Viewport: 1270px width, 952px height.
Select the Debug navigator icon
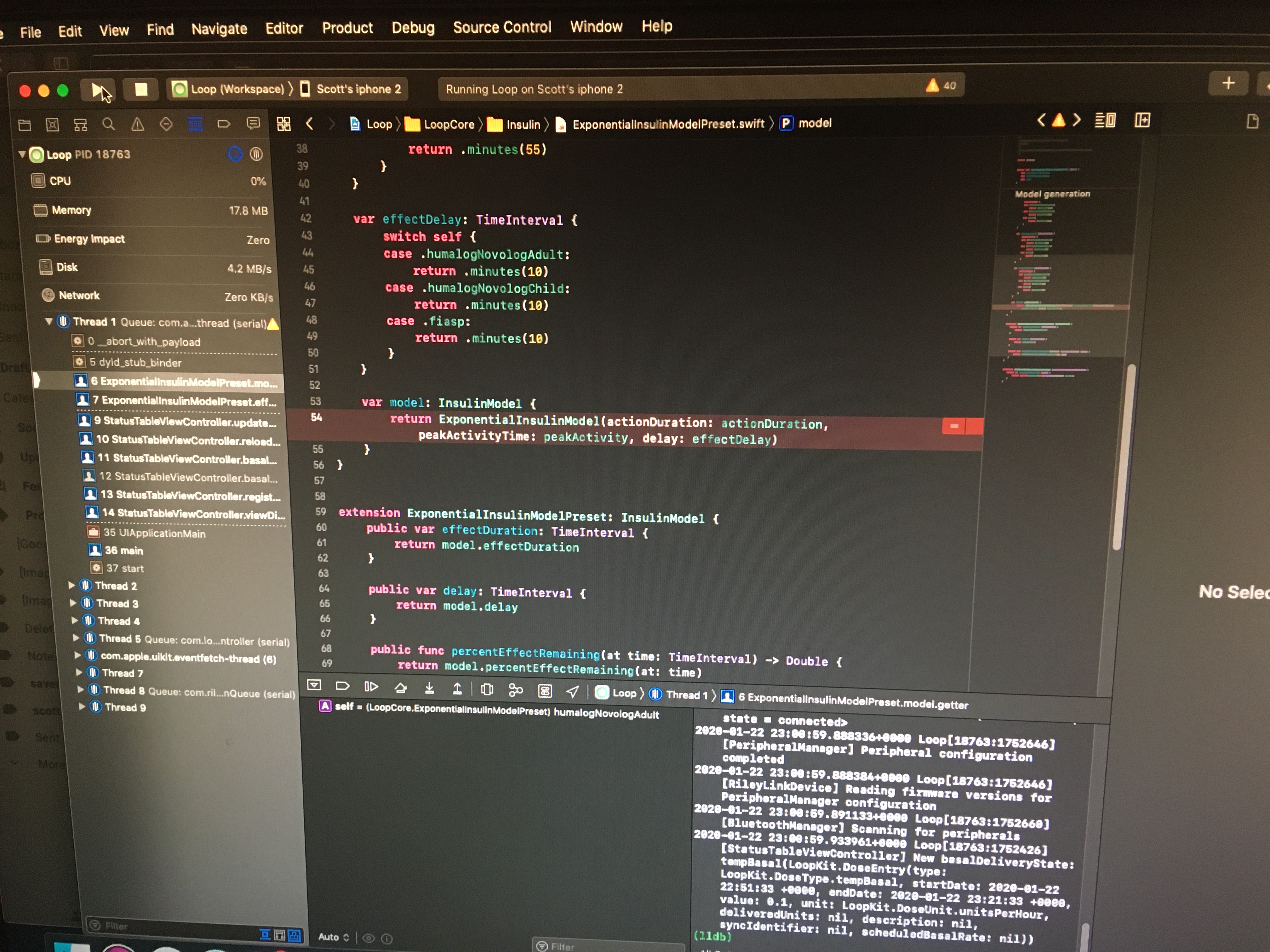pyautogui.click(x=195, y=124)
